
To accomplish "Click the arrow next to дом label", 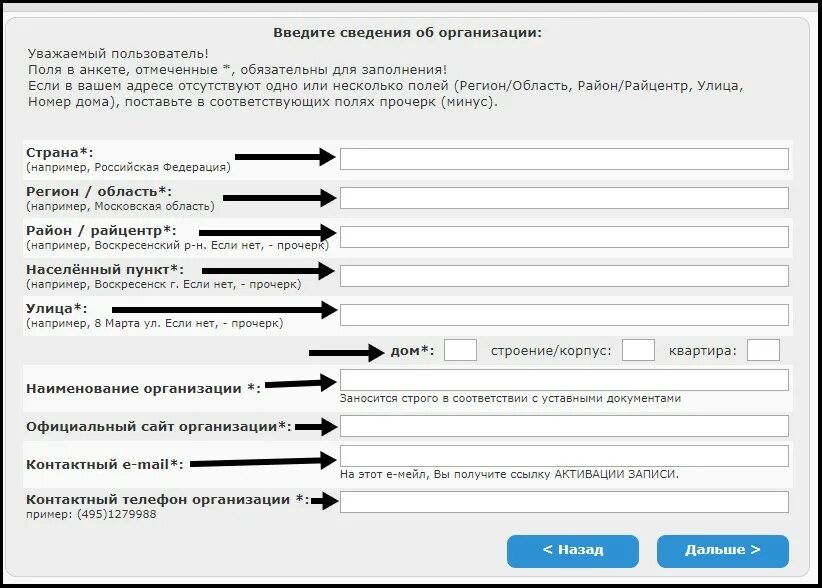I will point(347,353).
